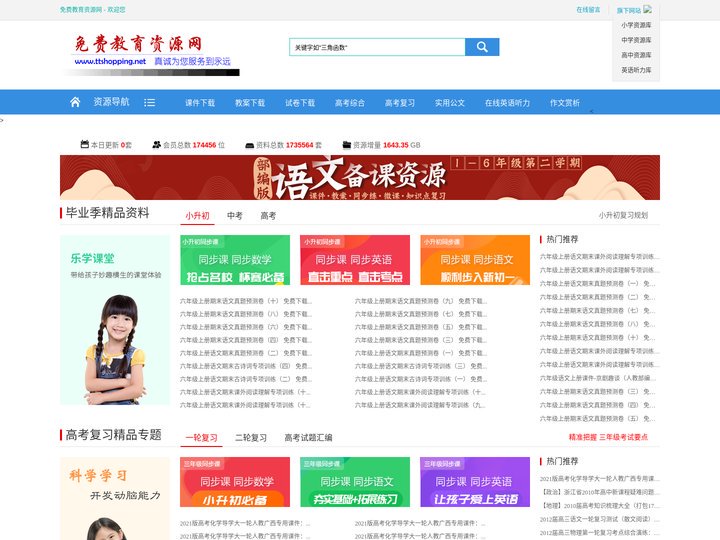Select the 高考试题汇编 tab
This screenshot has width=720, height=540.
click(x=308, y=438)
